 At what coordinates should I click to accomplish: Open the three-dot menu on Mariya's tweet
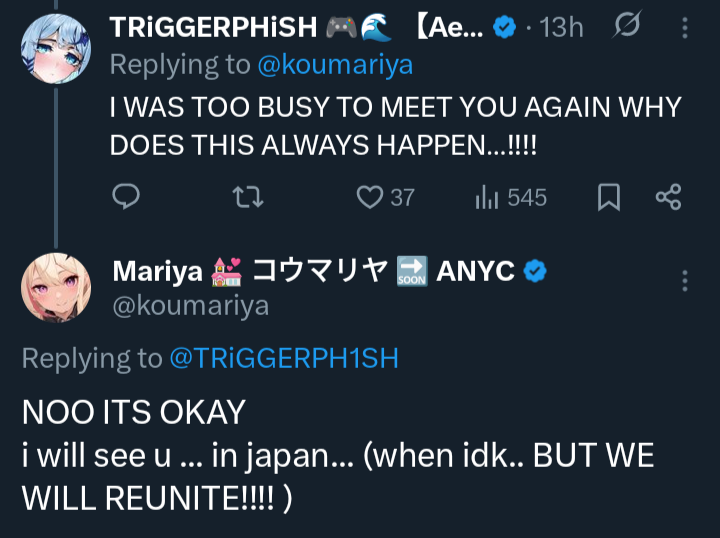(685, 280)
